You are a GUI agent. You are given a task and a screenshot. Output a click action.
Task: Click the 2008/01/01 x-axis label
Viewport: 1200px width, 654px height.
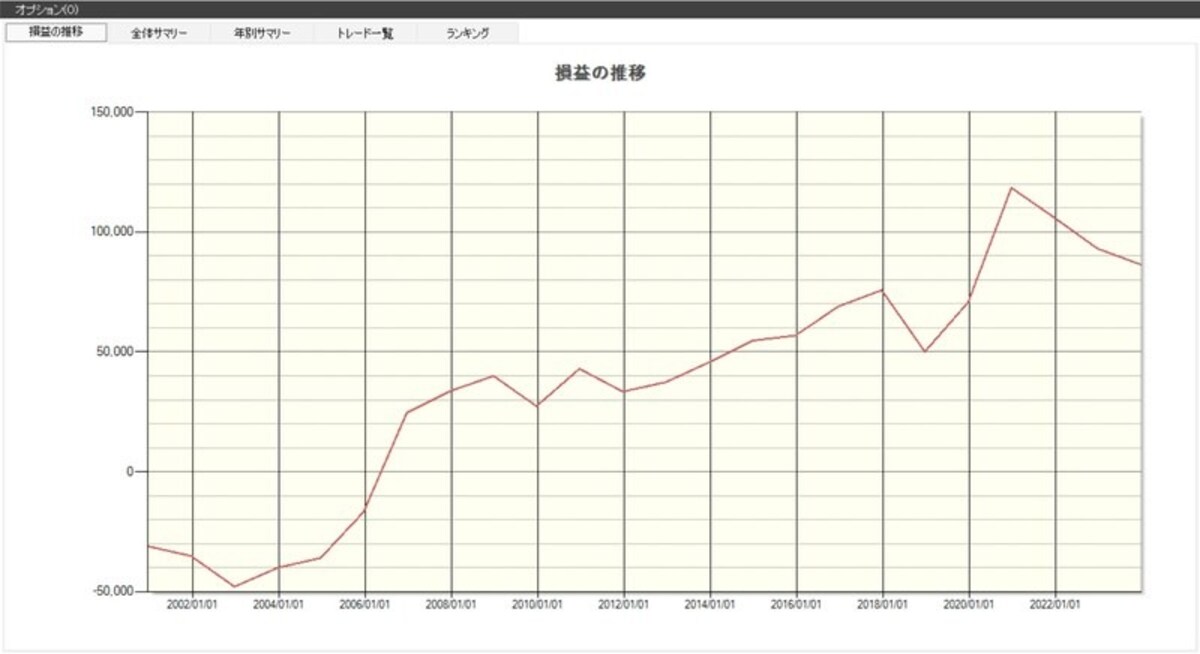tap(451, 604)
